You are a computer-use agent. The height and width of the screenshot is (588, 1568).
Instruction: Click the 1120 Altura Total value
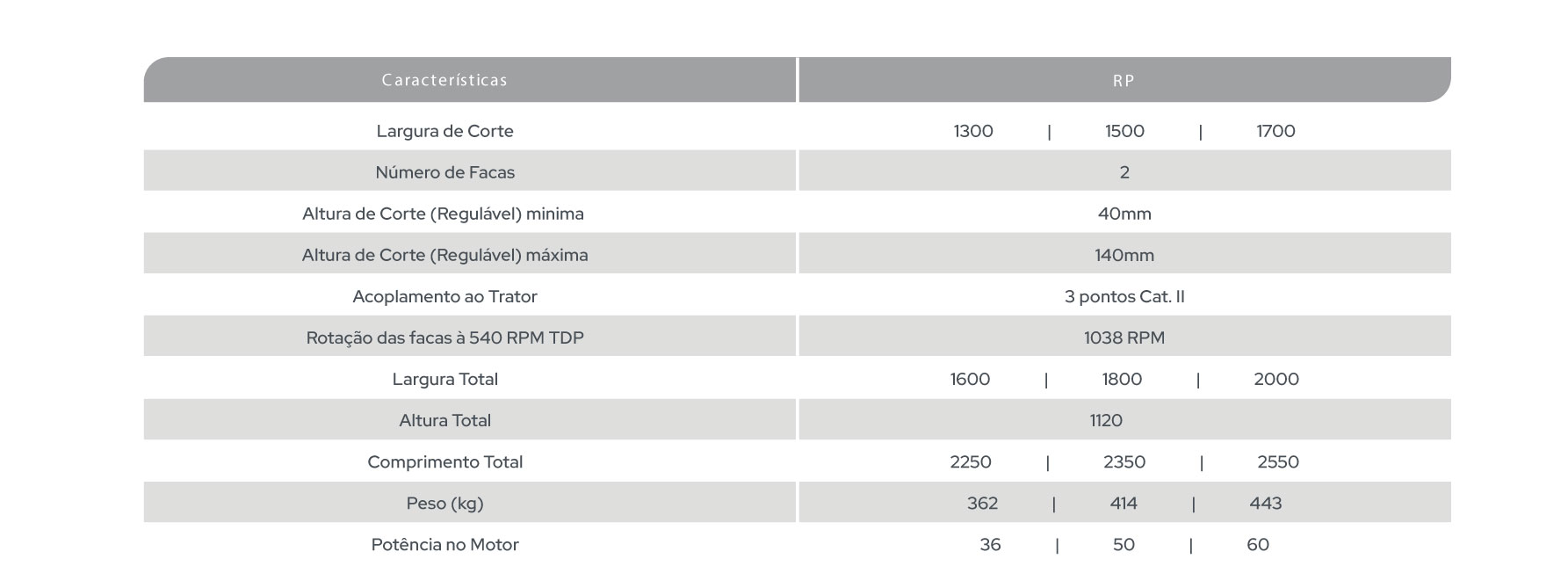point(1106,420)
